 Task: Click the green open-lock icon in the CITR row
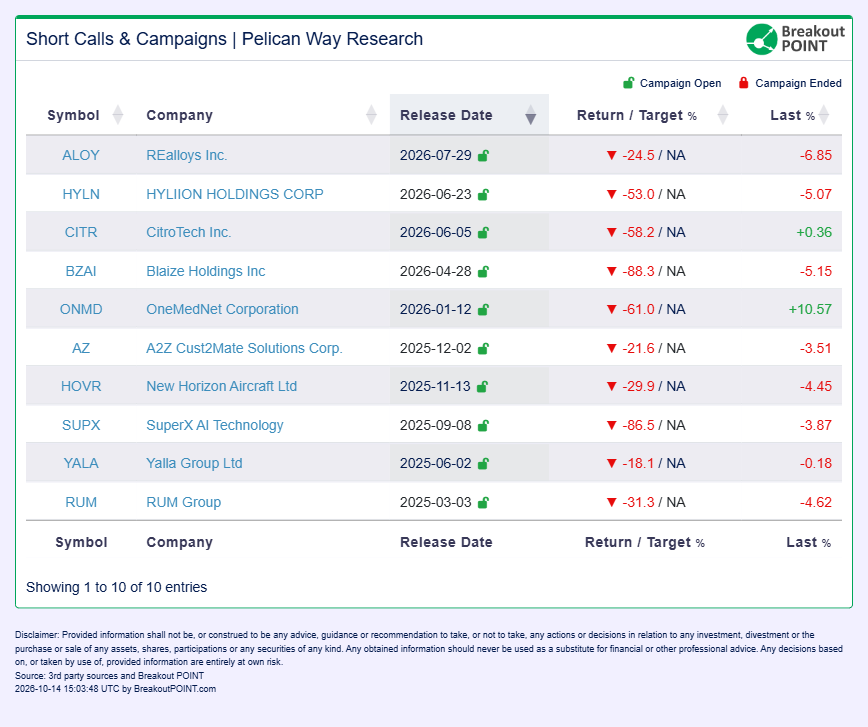tap(483, 233)
